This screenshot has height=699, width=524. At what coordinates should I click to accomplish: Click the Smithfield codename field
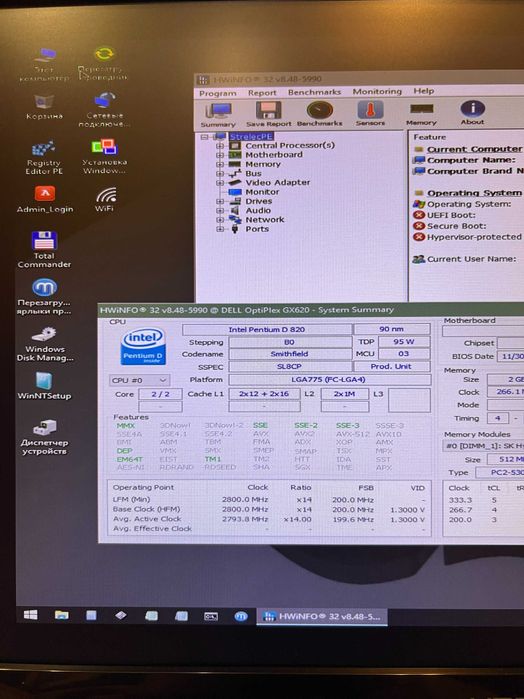(x=289, y=354)
